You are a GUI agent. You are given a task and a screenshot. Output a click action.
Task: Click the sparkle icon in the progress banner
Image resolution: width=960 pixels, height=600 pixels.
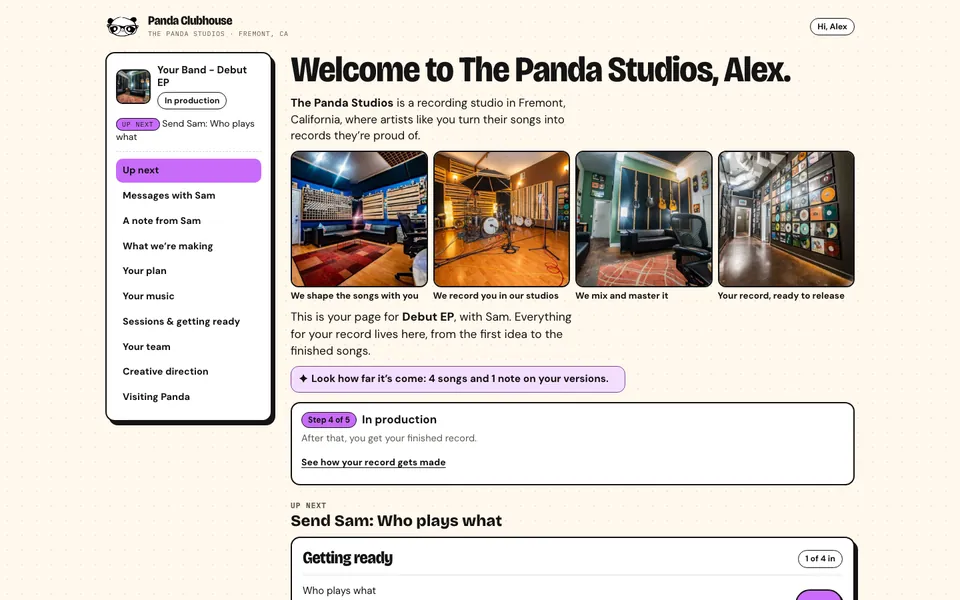303,379
